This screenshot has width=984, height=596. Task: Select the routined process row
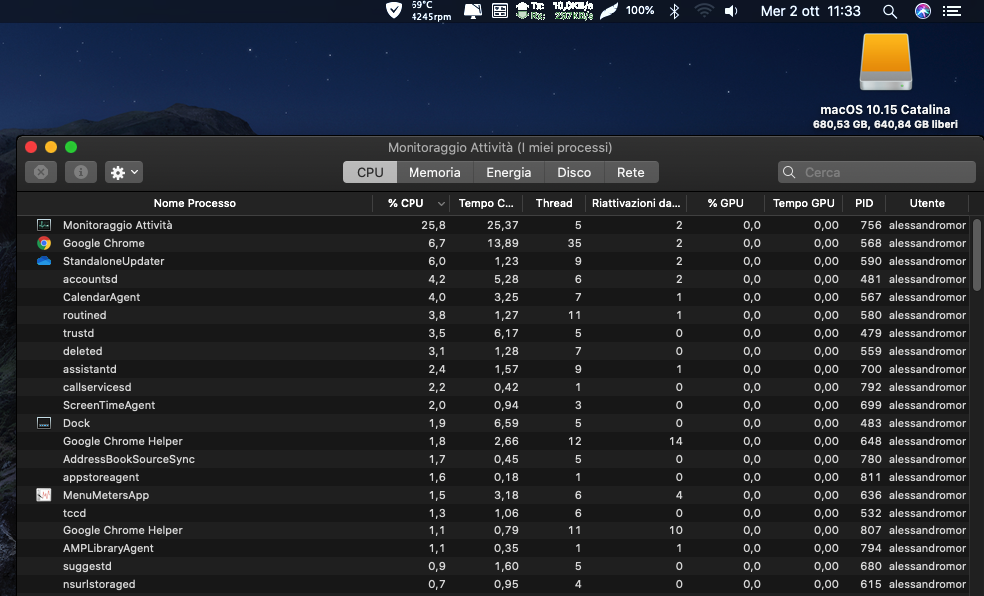[495, 315]
